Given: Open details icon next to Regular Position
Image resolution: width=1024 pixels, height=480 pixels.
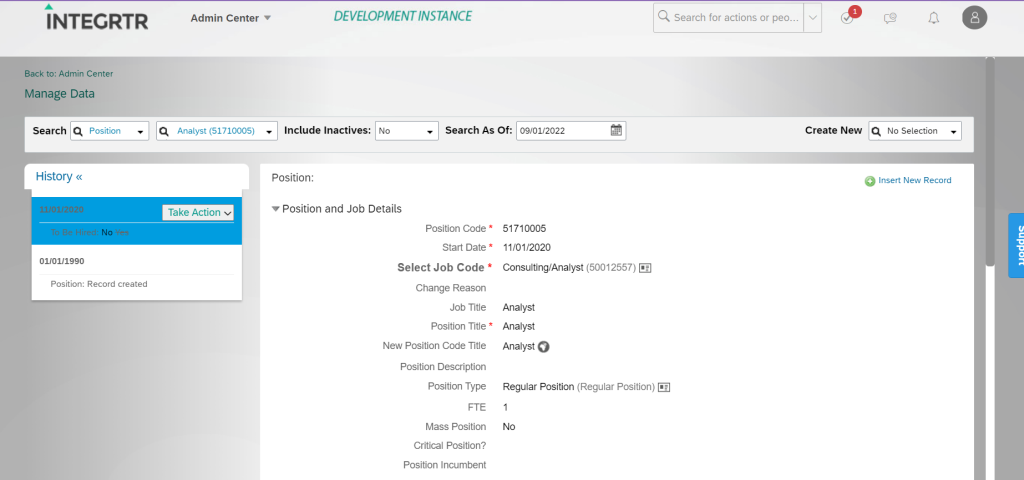Looking at the screenshot, I should pyautogui.click(x=664, y=387).
